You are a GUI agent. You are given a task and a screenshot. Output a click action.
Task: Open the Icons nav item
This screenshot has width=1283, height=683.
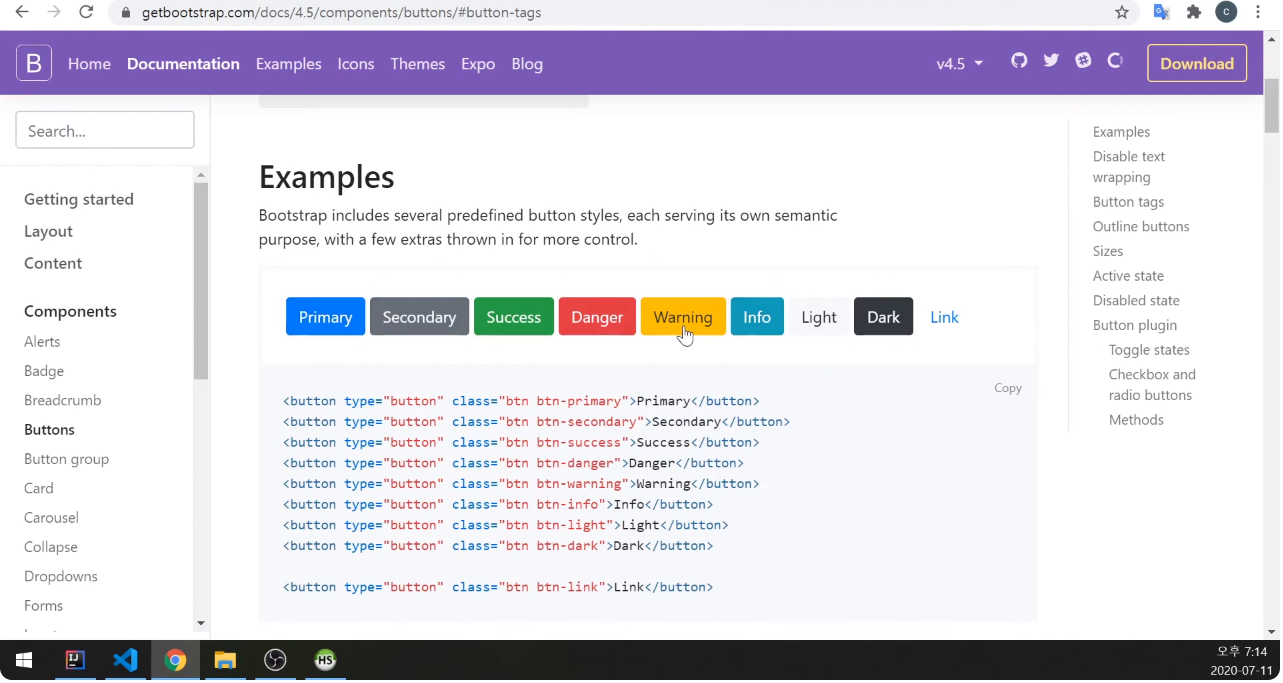pos(355,63)
